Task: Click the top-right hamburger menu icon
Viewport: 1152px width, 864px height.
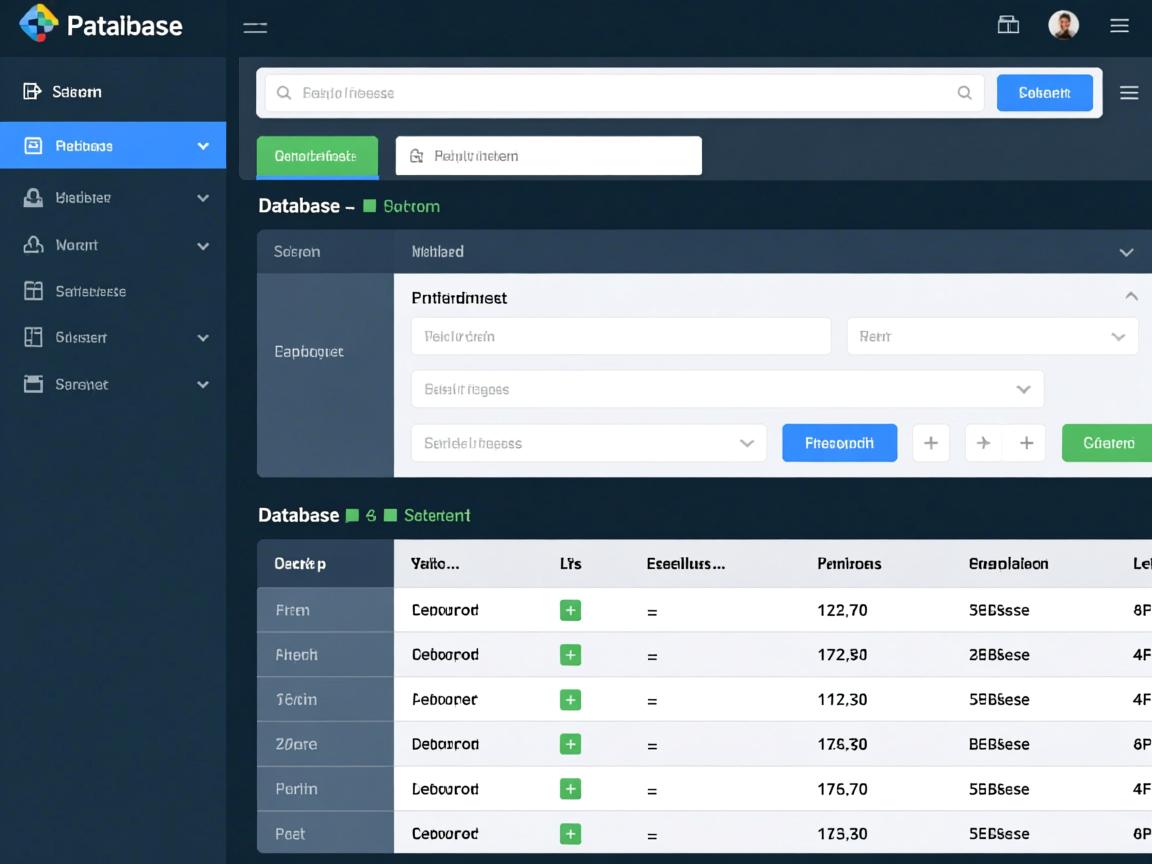Action: 1119,26
